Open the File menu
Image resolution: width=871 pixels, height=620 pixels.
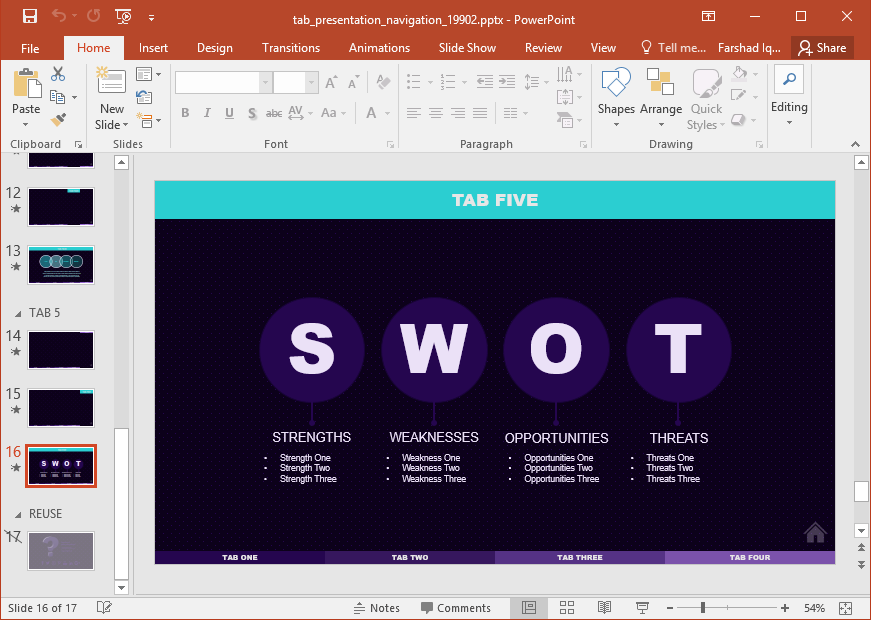(30, 48)
